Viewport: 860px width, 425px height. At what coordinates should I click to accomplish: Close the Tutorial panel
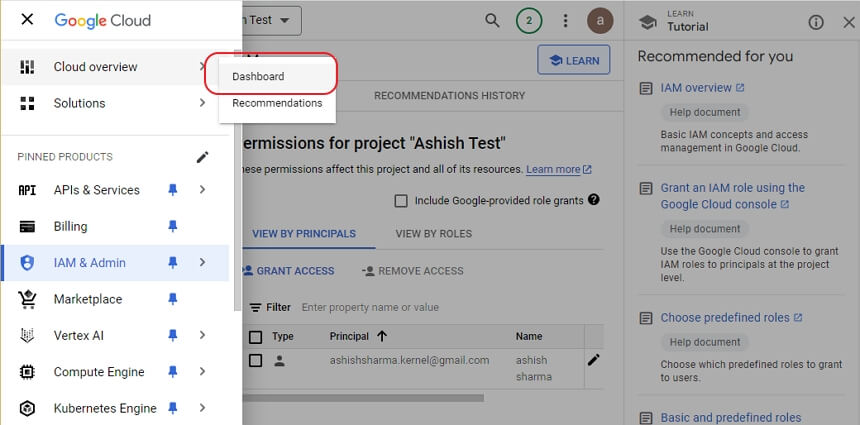(848, 22)
